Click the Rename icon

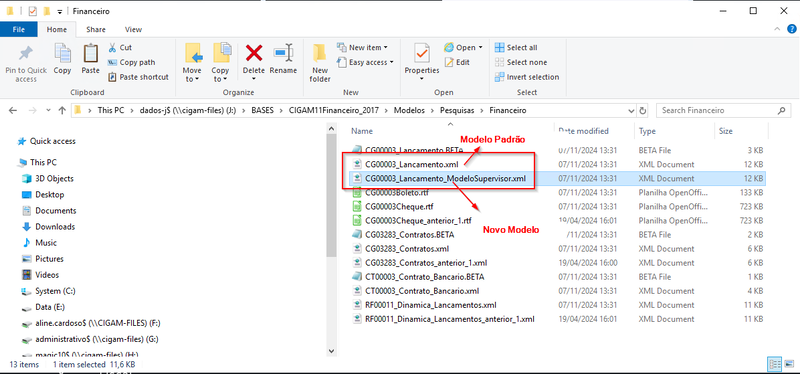(283, 53)
